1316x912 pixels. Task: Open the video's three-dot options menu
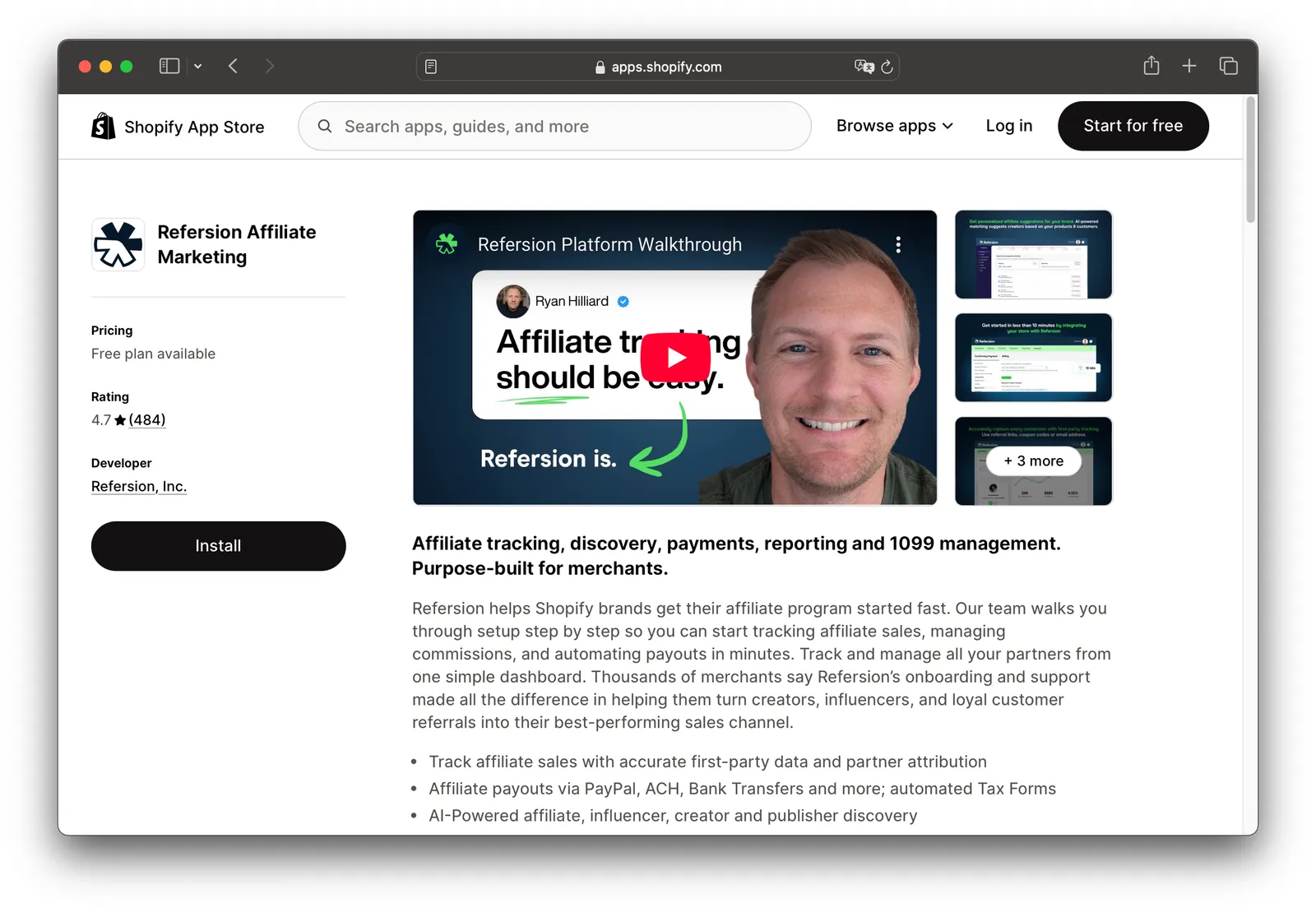898,244
